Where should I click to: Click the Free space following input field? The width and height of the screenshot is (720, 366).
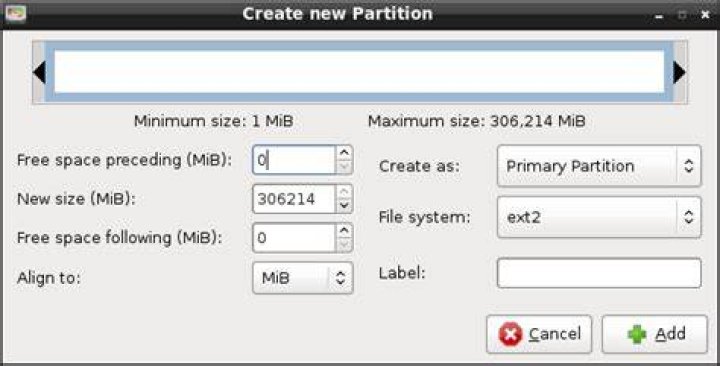click(294, 237)
